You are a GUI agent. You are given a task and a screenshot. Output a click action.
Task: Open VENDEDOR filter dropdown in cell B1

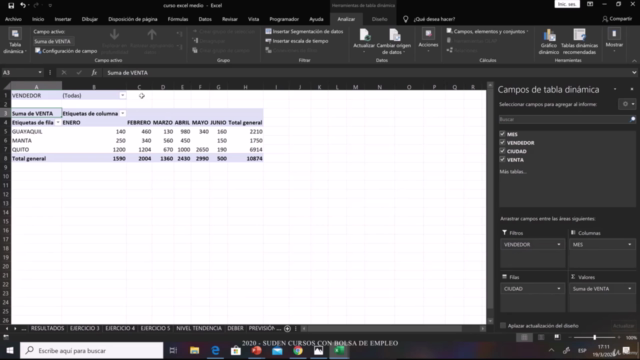point(122,96)
